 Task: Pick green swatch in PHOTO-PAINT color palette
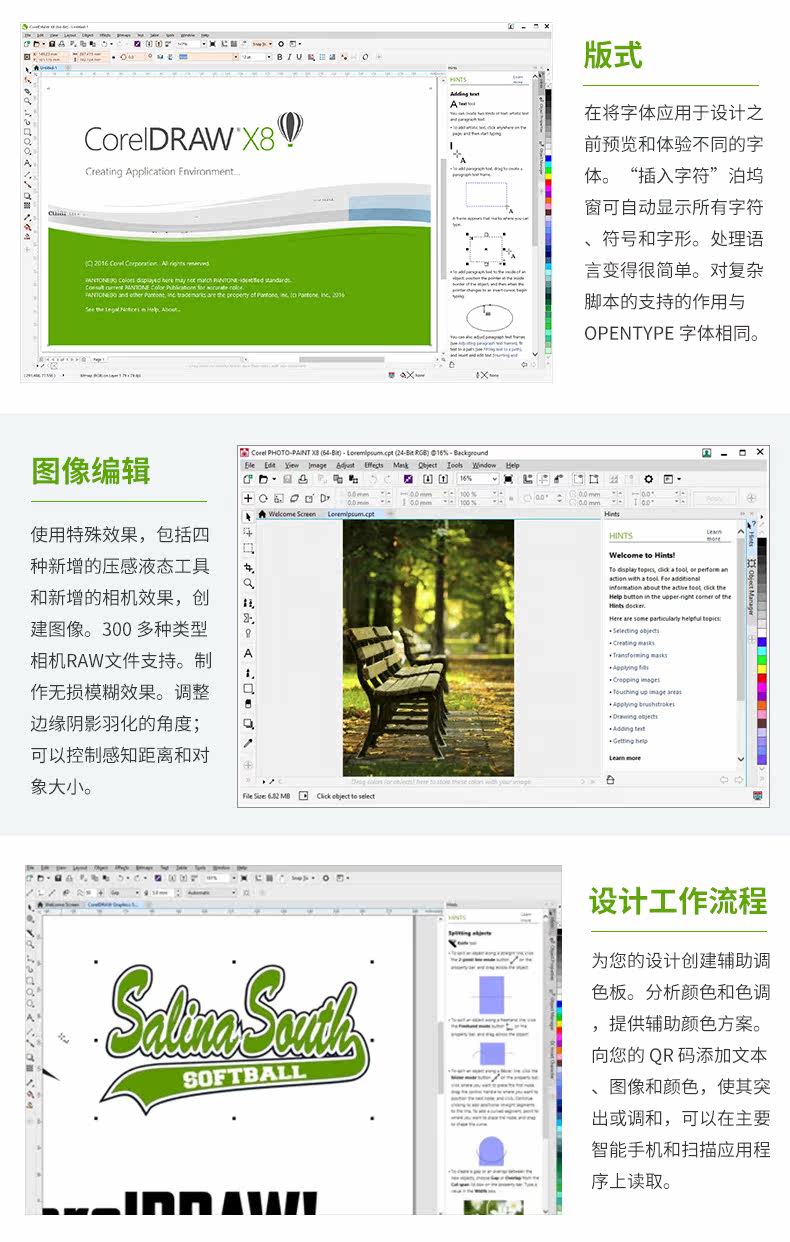coord(761,660)
